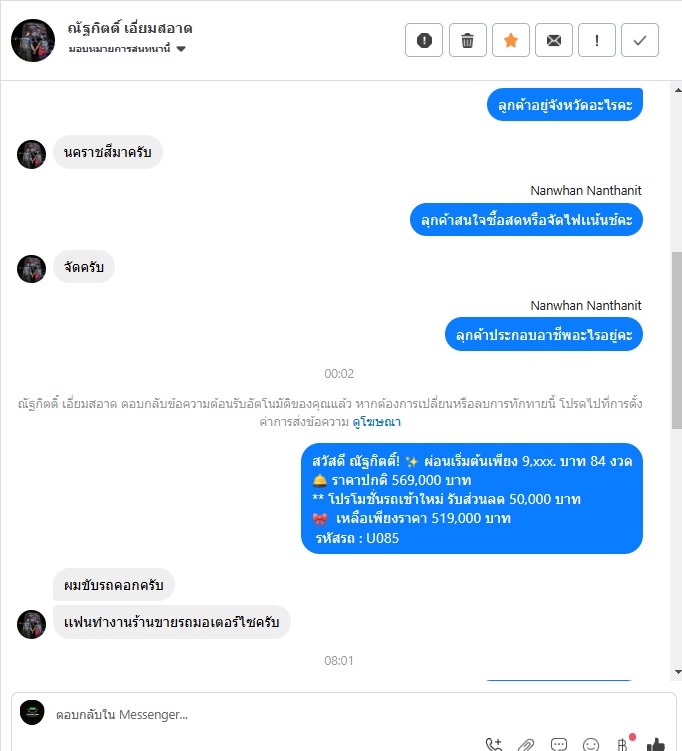
Task: Open the Baht payment request icon
Action: [623, 744]
